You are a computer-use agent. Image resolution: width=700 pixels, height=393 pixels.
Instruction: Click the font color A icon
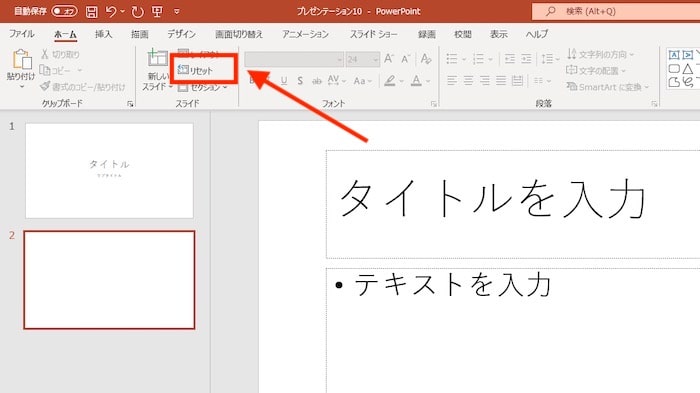(416, 81)
